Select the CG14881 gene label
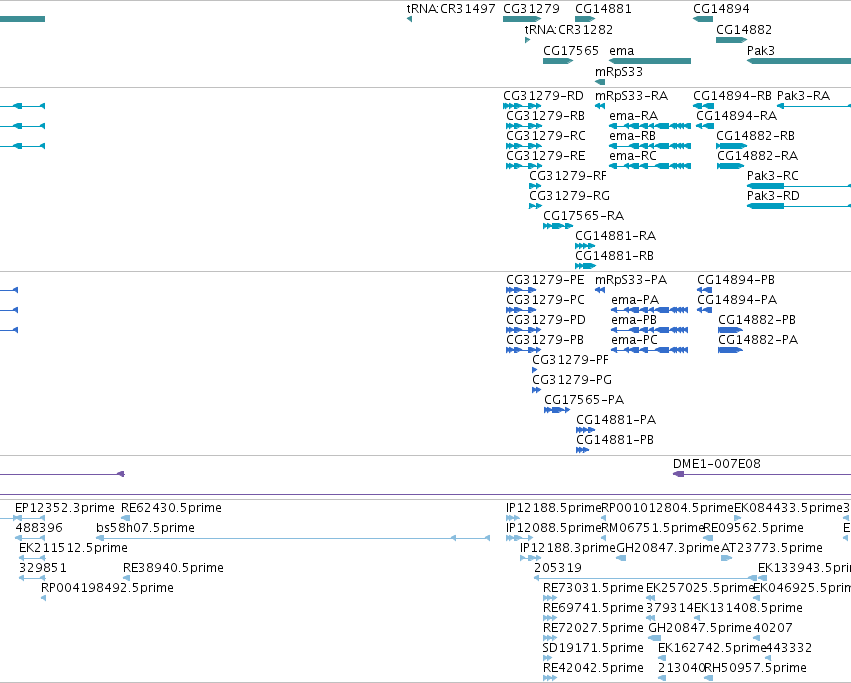 click(x=603, y=9)
